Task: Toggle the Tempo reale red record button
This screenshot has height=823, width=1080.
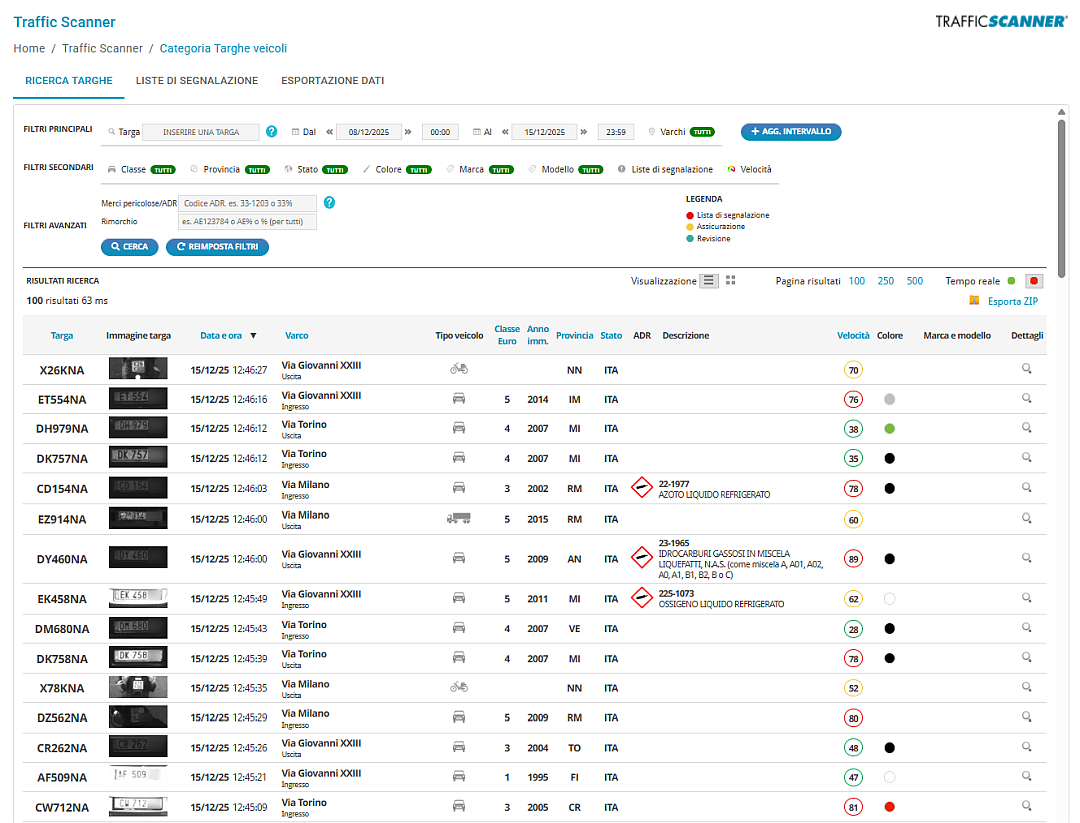Action: click(1034, 281)
